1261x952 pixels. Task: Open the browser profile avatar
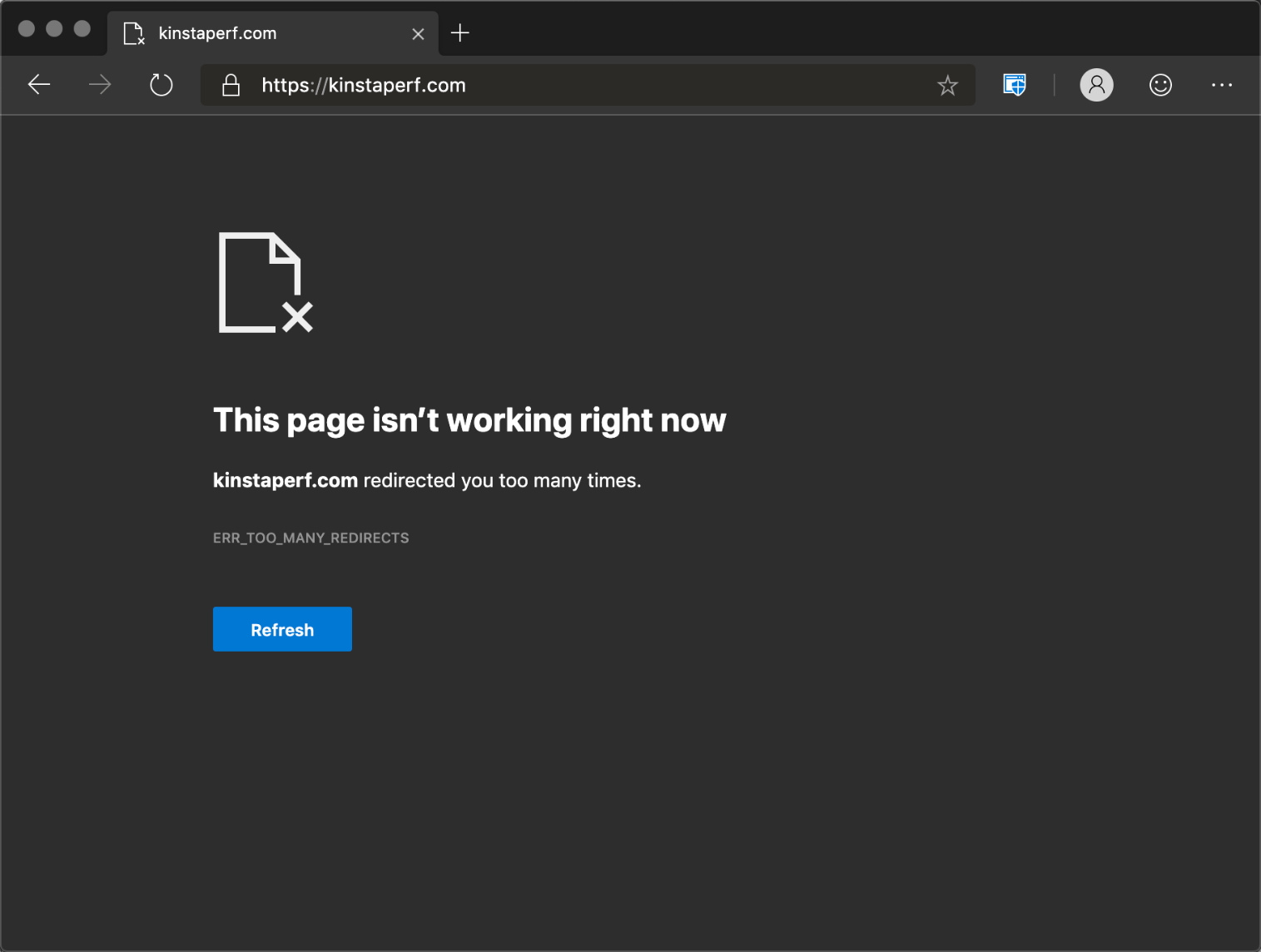click(1096, 84)
